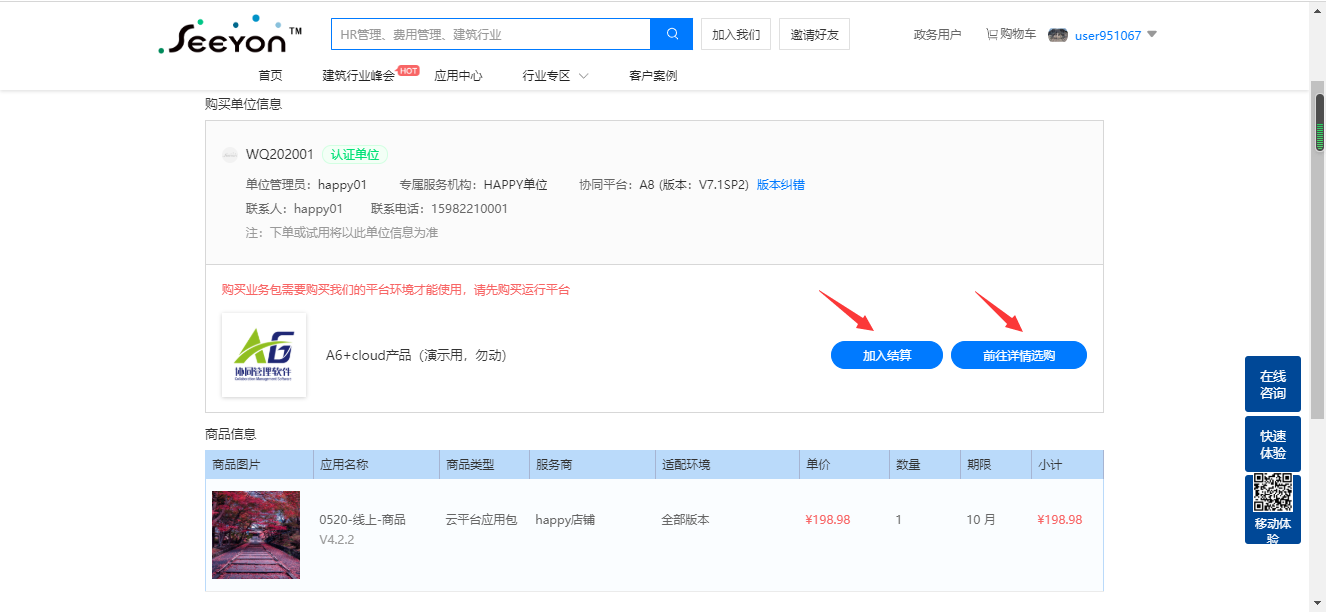Open the 应用中心 menu item

tap(458, 76)
